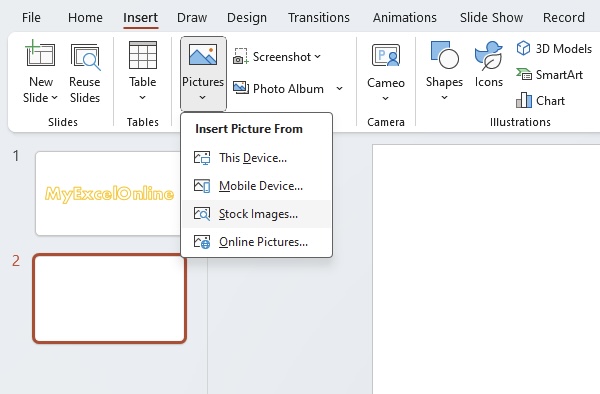The height and width of the screenshot is (394, 600).
Task: Click the Icons duck-and-leaf button
Action: [x=489, y=64]
